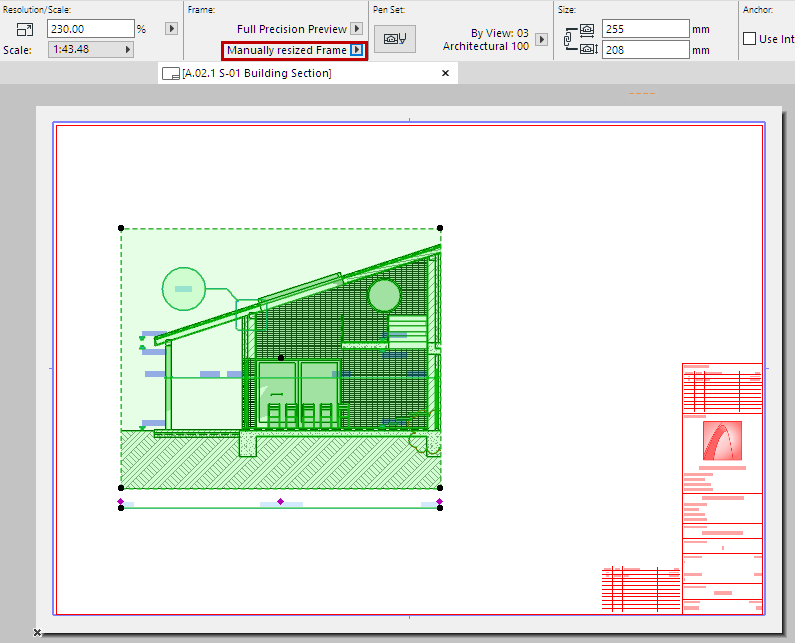
Task: Click the layout sheet icon in tab
Action: (172, 74)
